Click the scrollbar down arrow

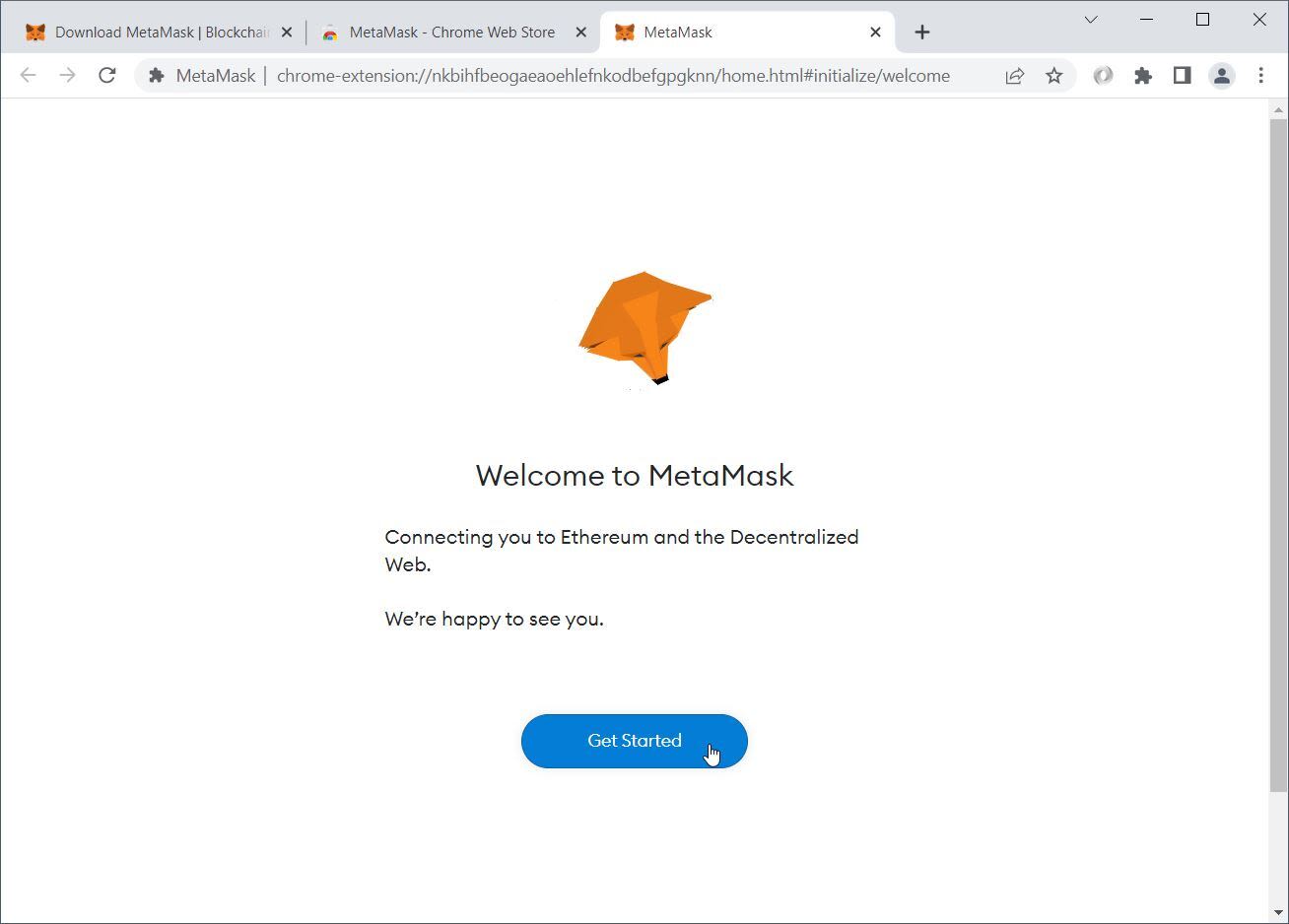(1278, 913)
